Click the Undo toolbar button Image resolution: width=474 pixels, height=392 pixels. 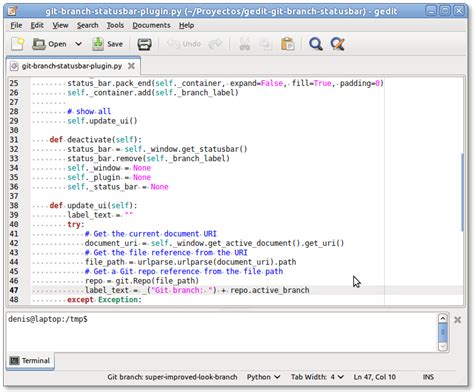pos(184,44)
